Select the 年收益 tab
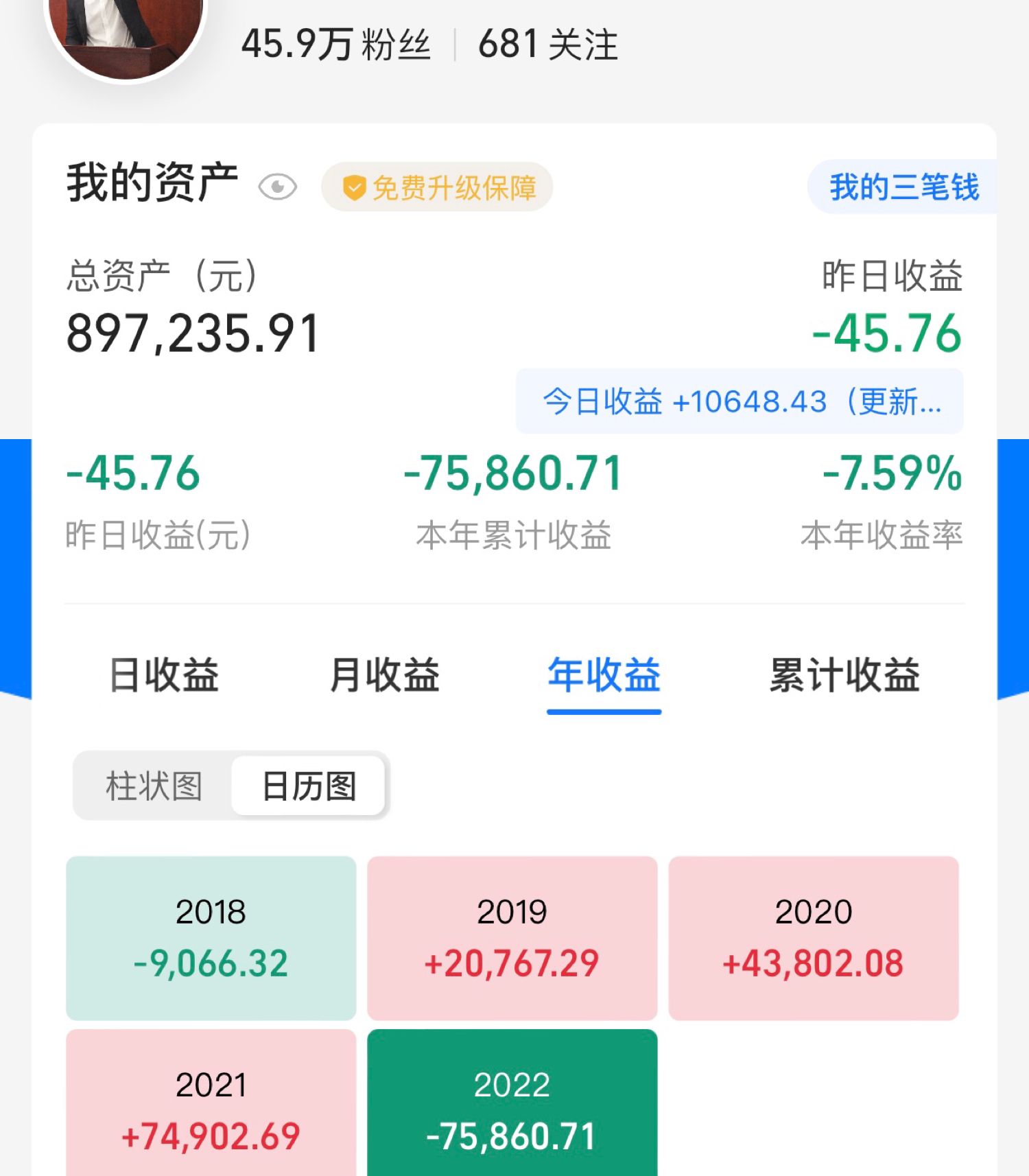1029x1176 pixels. click(x=604, y=674)
